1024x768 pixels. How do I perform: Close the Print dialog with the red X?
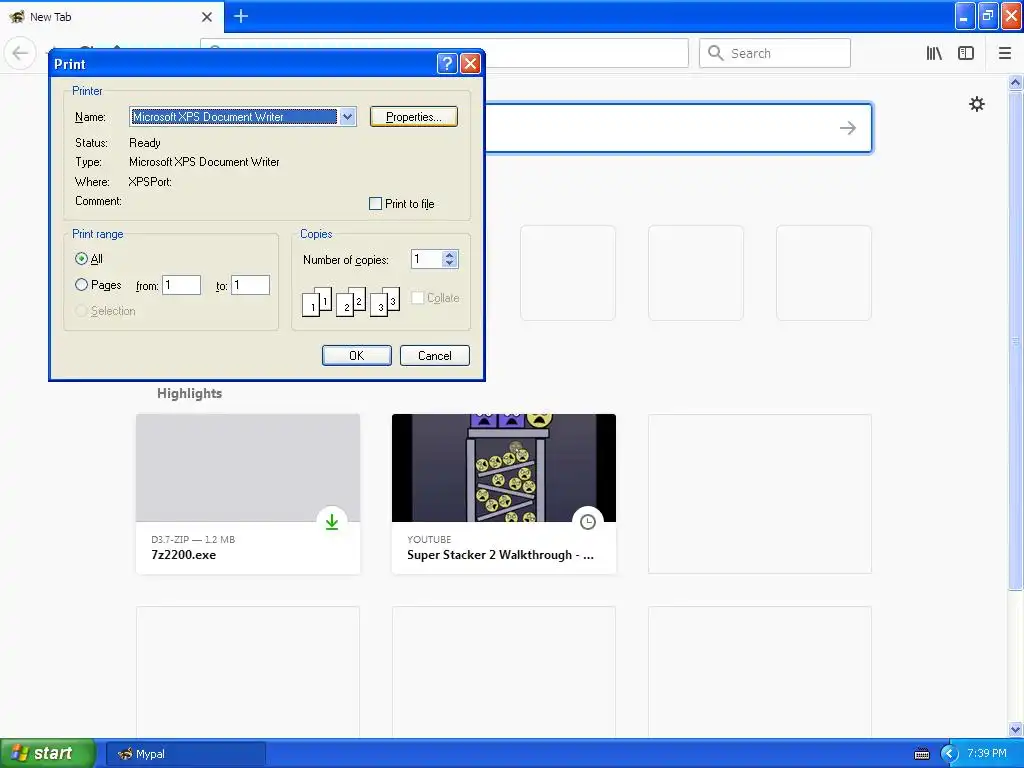[470, 63]
